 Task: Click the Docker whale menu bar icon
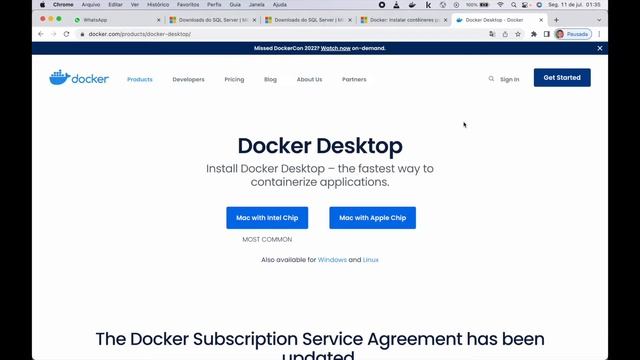coord(412,5)
